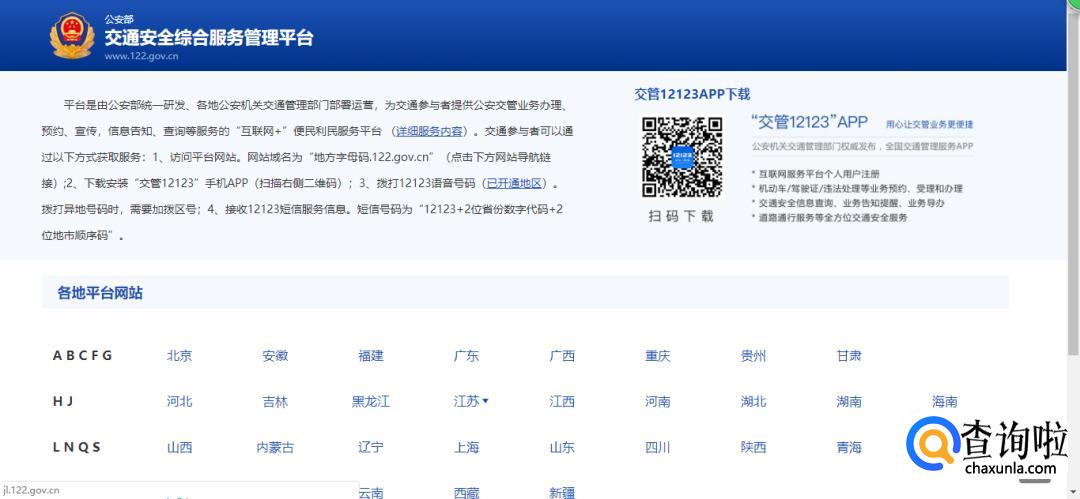Visit the 青海 platform site

pos(849,447)
